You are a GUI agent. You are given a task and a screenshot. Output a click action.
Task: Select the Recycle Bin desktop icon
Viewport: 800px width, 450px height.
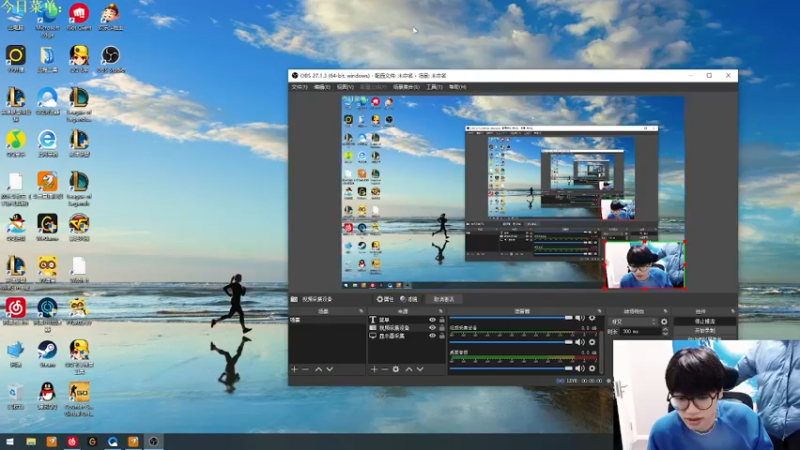[x=16, y=395]
